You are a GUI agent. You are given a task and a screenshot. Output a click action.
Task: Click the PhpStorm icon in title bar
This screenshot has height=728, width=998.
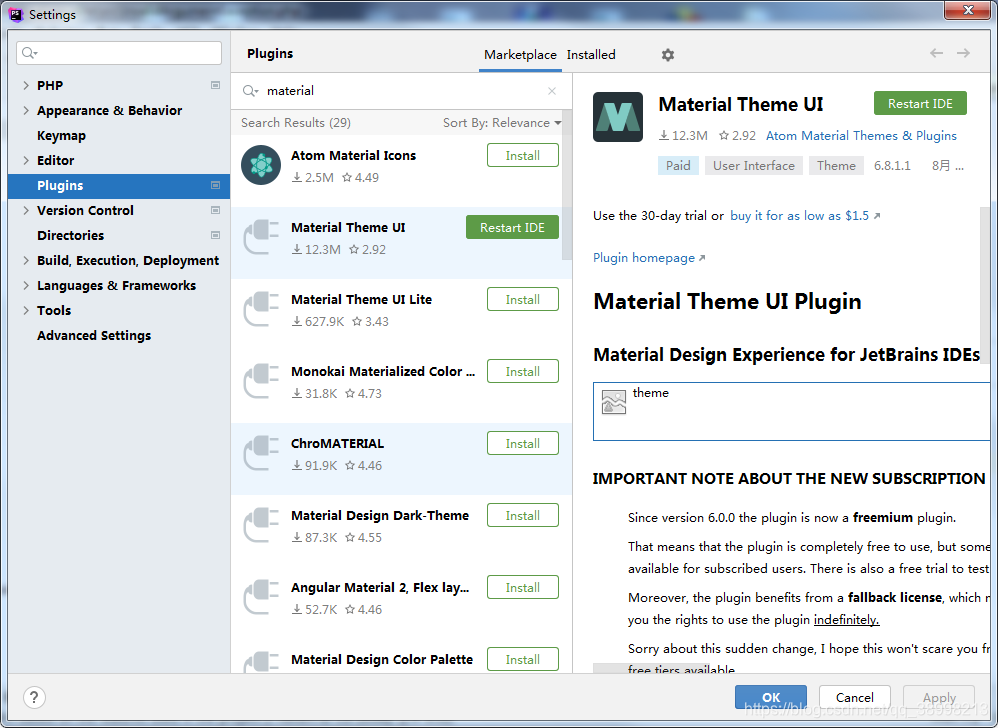(16, 14)
